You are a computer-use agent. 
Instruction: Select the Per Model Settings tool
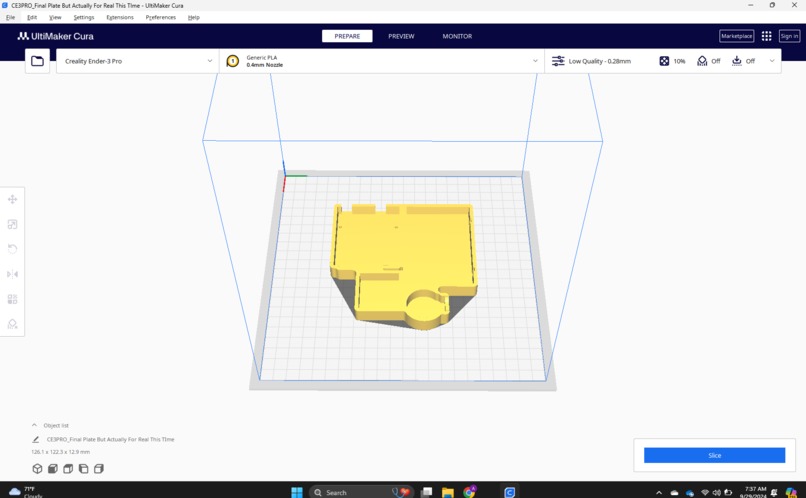(12, 299)
